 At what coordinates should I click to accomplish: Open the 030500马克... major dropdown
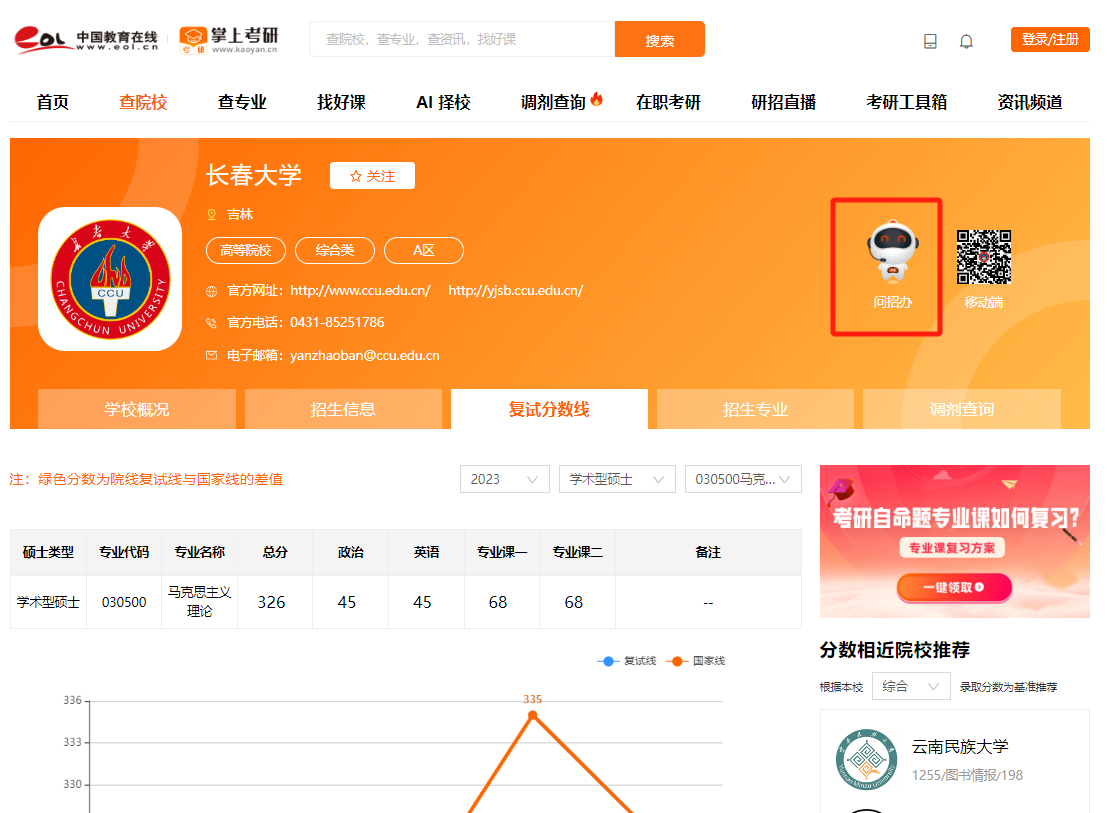pyautogui.click(x=743, y=479)
